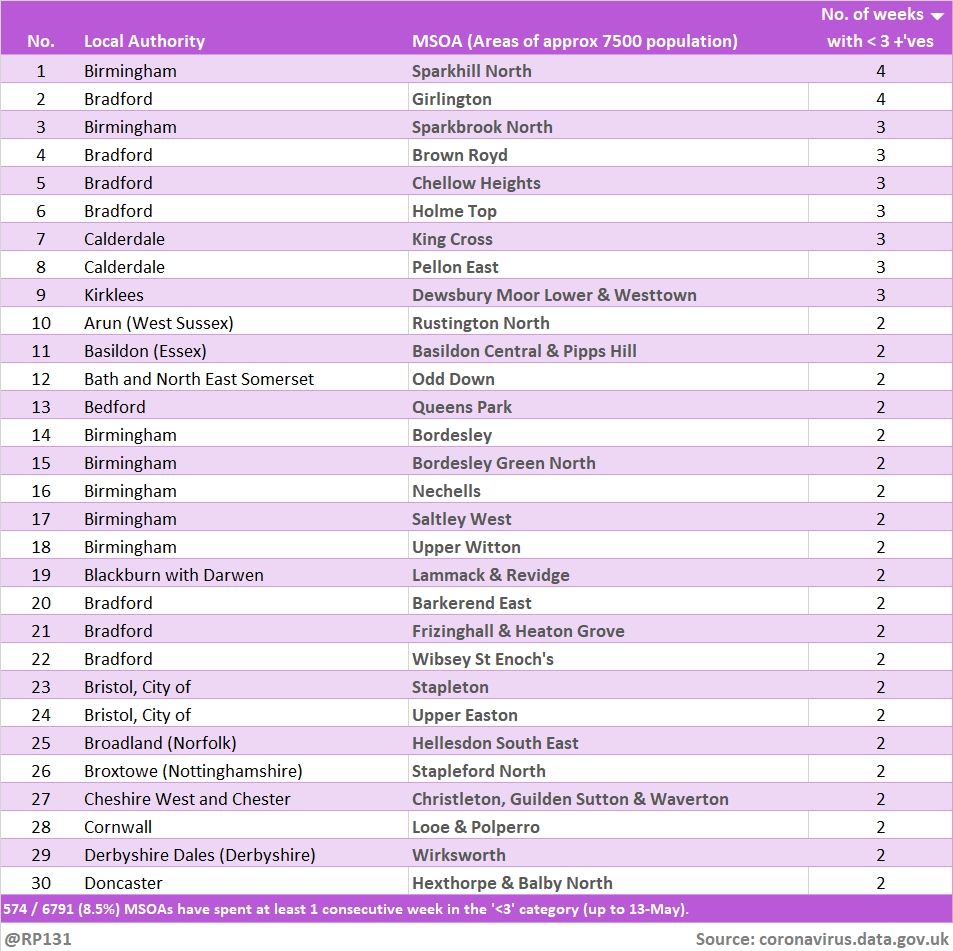
Task: Click the 'No.' column header
Action: click(x=41, y=41)
